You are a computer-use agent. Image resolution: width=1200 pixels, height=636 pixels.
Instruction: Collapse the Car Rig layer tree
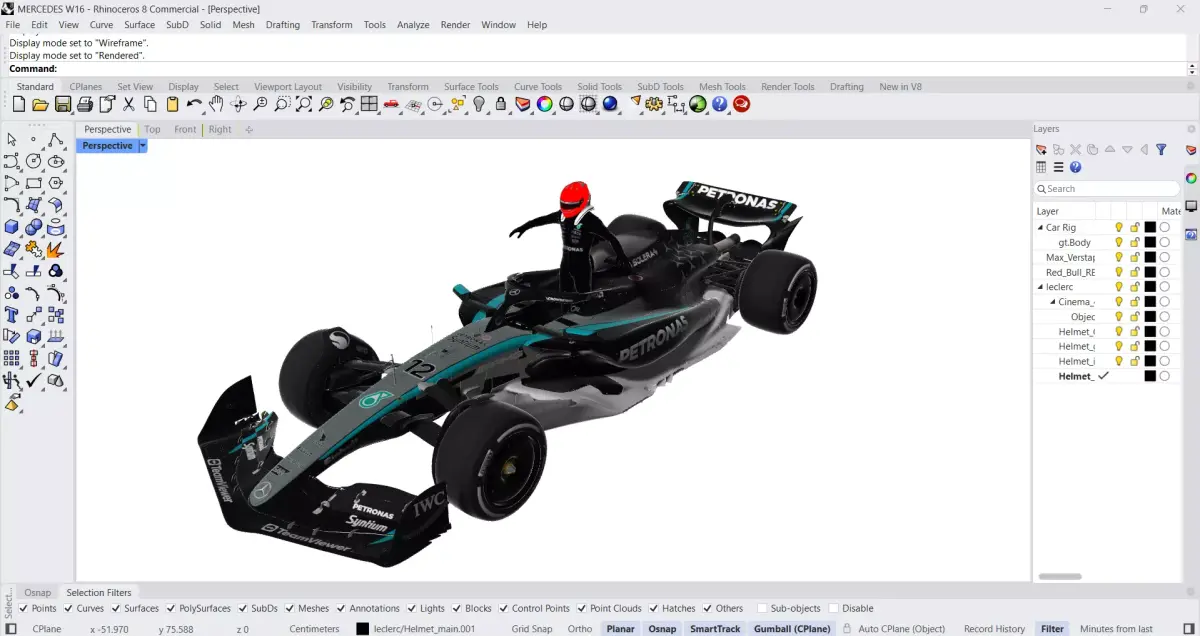click(1040, 227)
